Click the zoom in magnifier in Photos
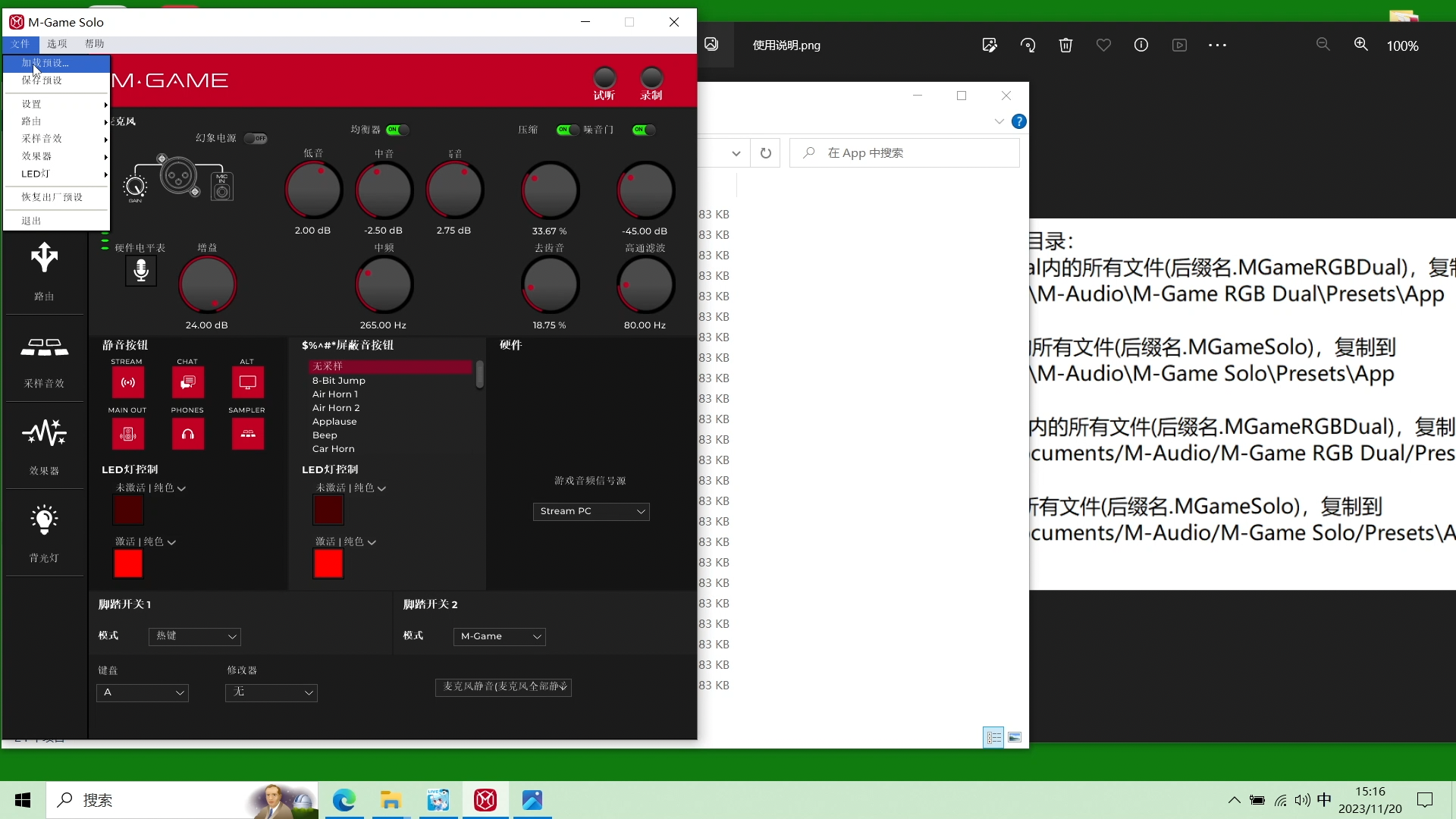 (1361, 45)
